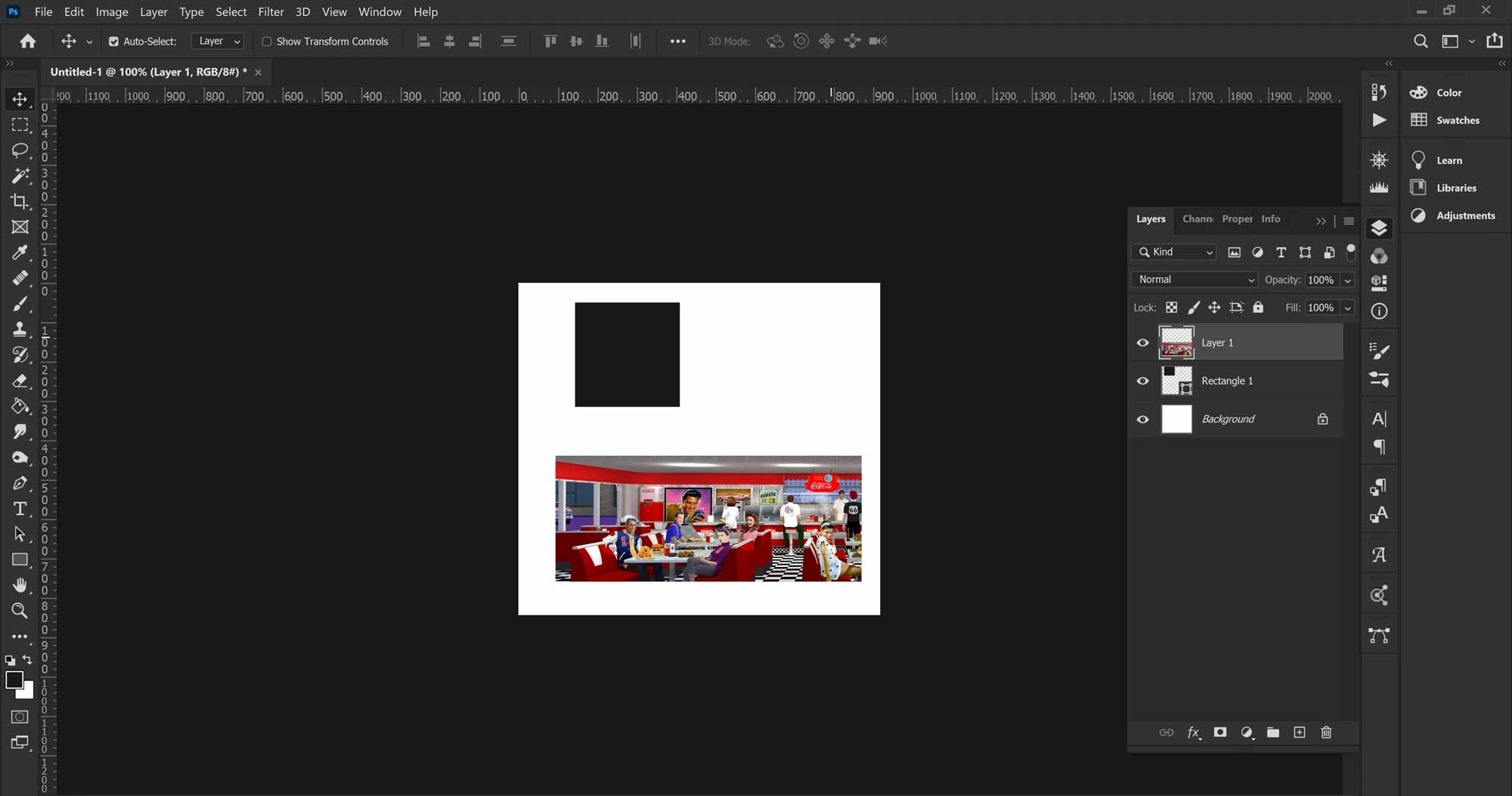
Task: Toggle lock all for layer
Action: (x=1258, y=308)
